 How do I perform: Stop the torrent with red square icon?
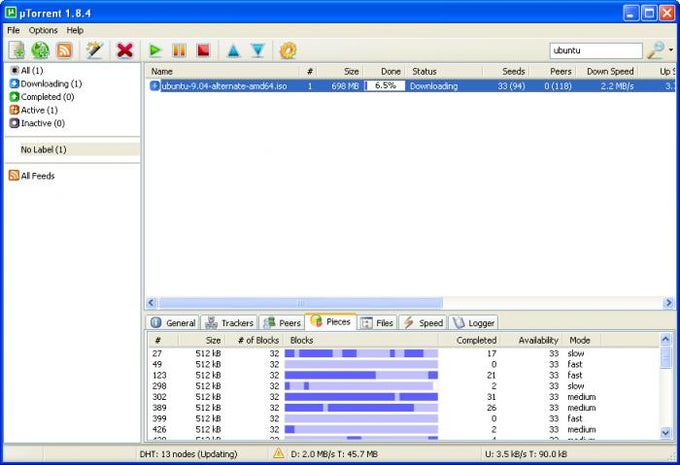click(x=203, y=50)
